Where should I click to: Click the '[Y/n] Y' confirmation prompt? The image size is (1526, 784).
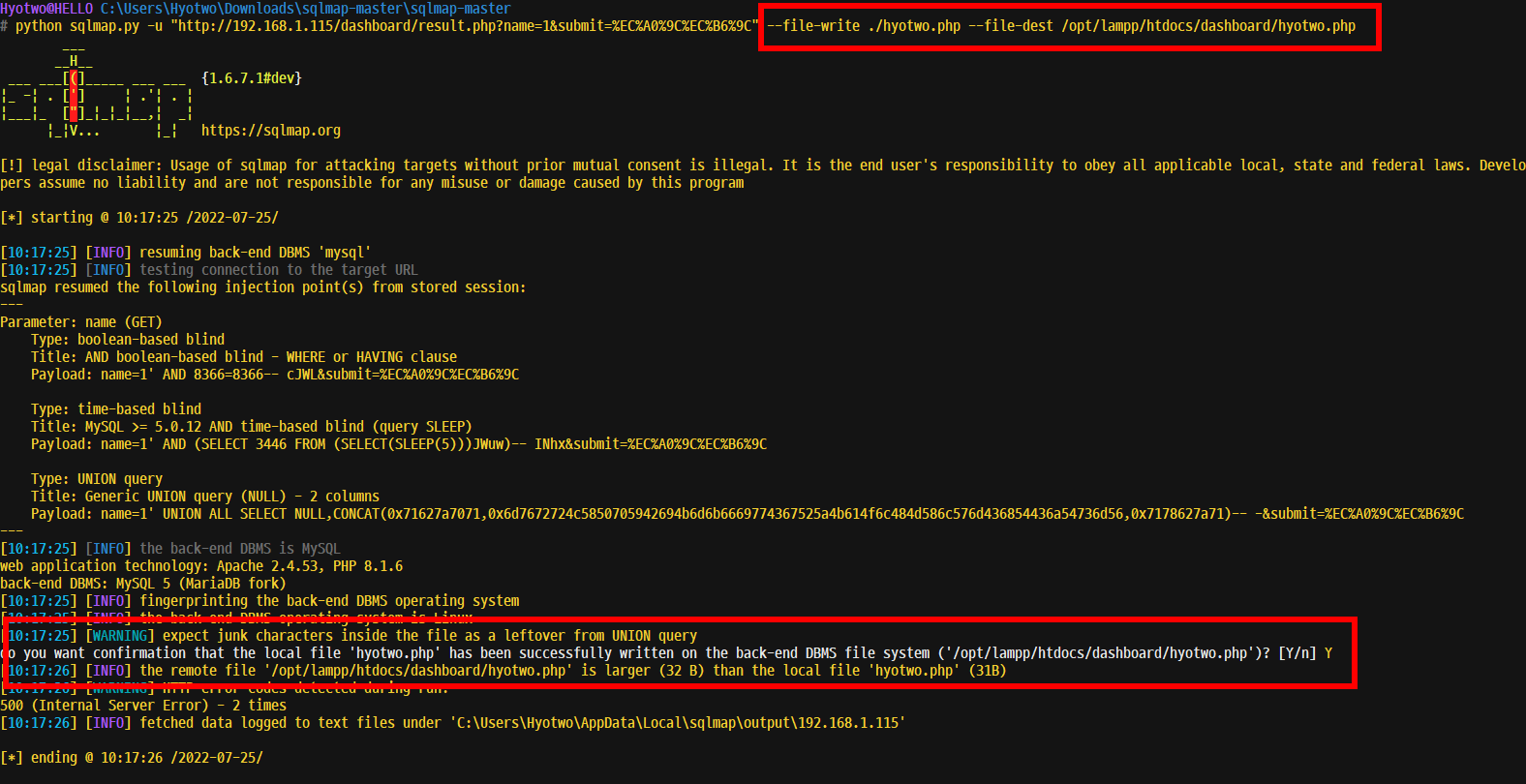point(1305,653)
